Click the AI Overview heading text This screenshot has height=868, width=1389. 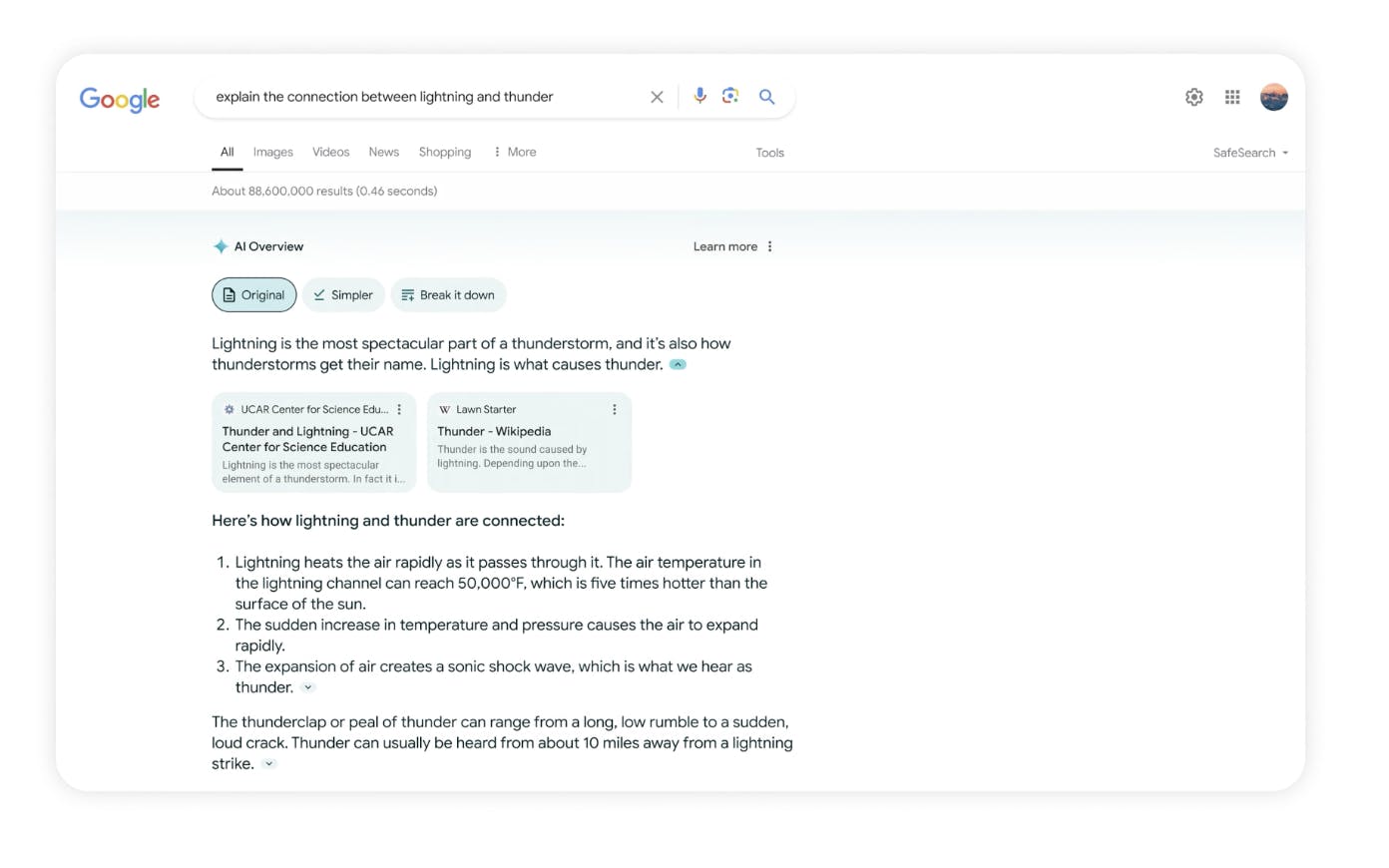click(x=268, y=246)
